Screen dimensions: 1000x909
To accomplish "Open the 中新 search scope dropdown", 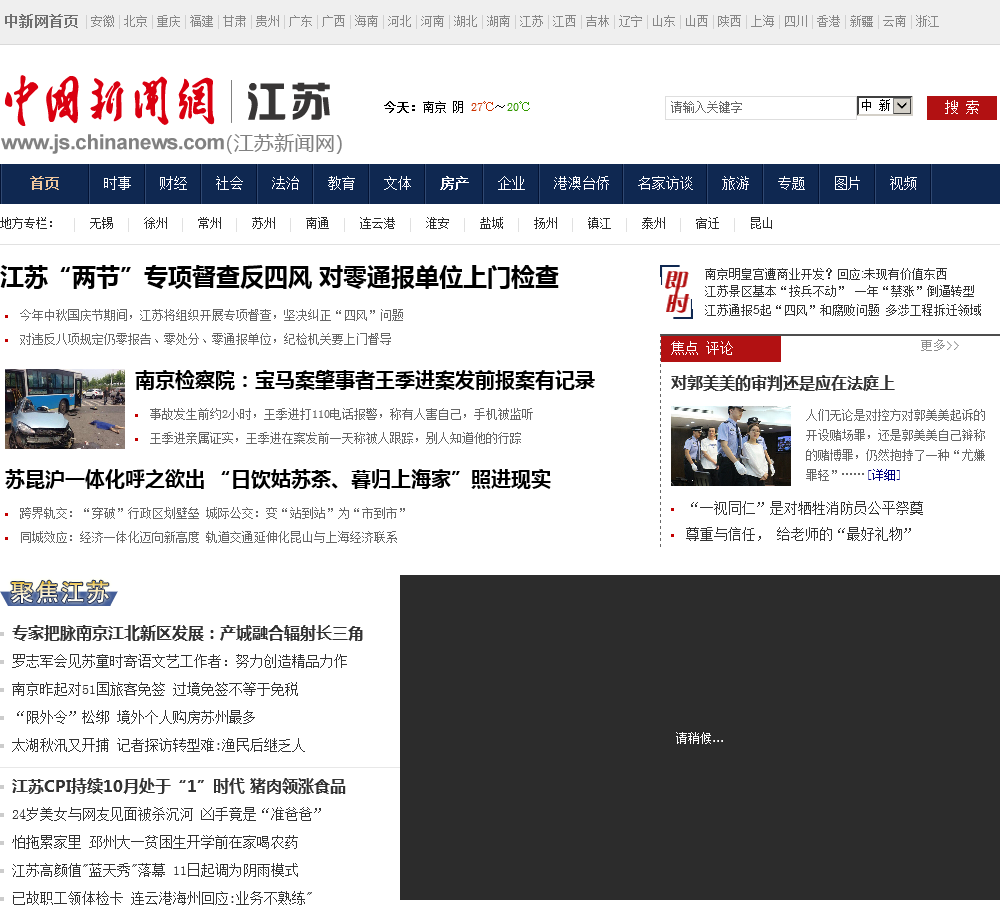I will click(885, 106).
